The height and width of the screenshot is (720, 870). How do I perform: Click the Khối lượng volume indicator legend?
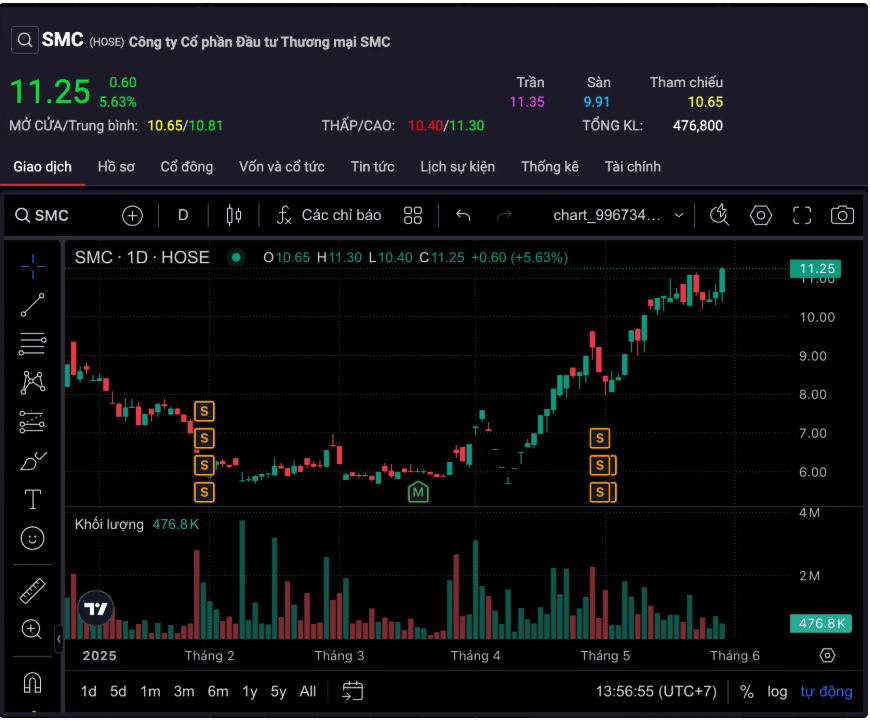(109, 524)
